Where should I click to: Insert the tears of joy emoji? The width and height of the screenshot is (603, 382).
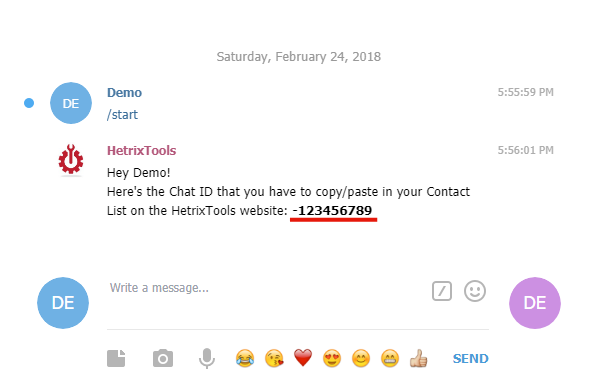coord(245,358)
